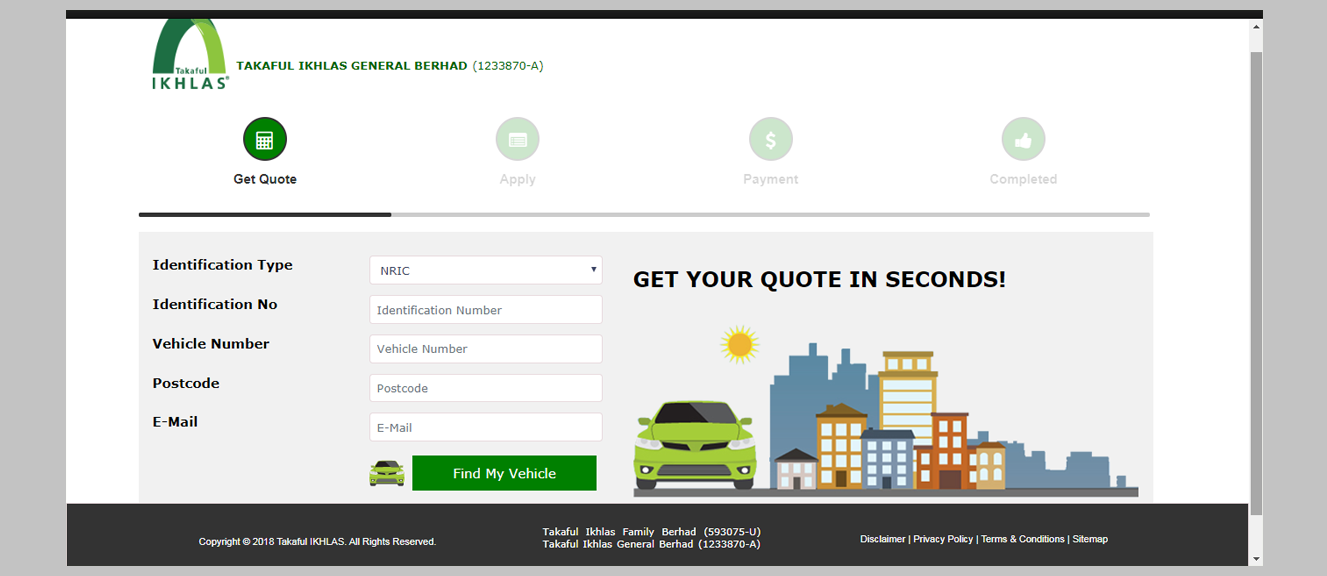Click the vertical scrollbar thumb

(1256, 283)
